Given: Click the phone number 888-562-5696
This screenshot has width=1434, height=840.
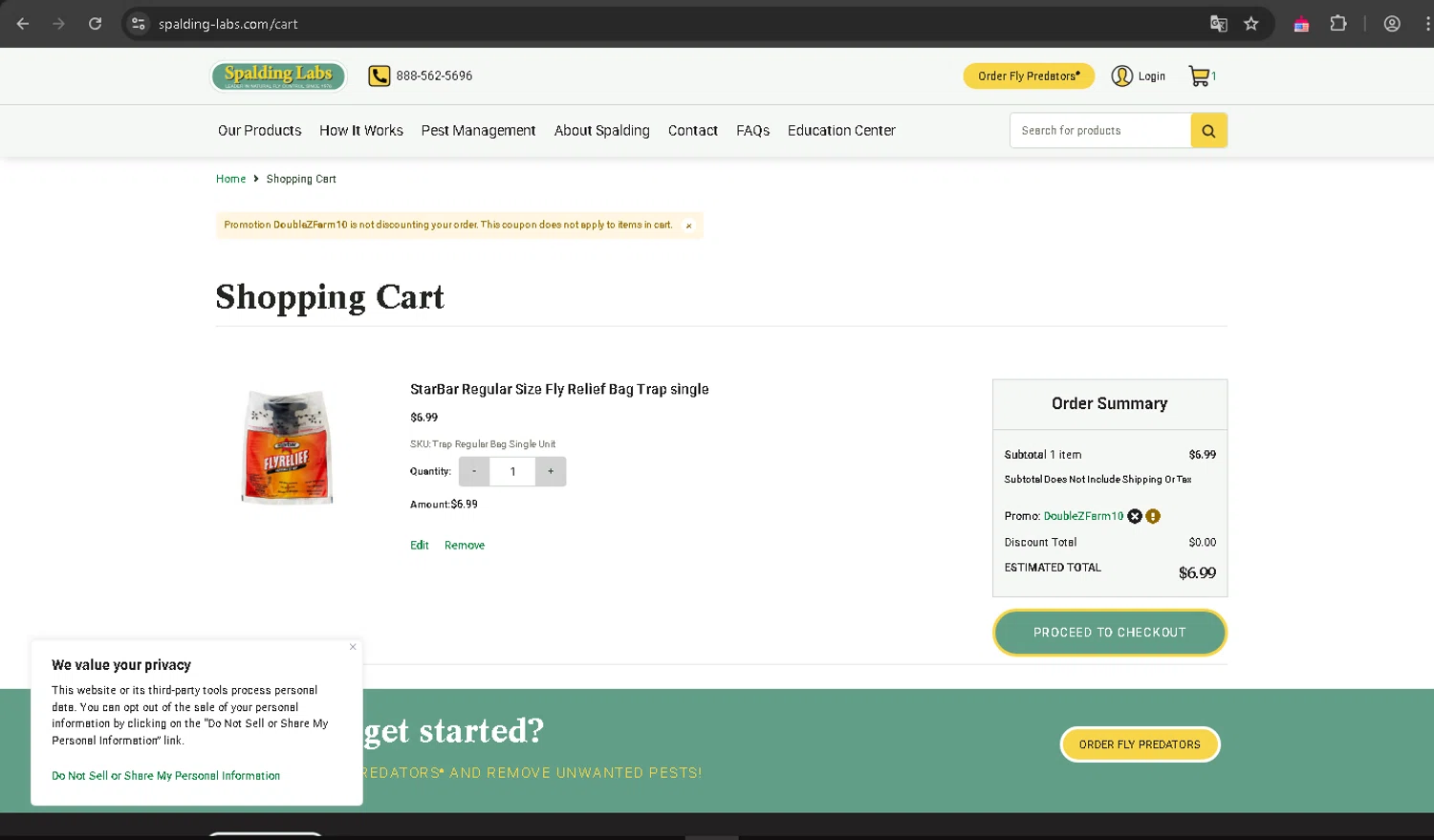Looking at the screenshot, I should coord(434,76).
